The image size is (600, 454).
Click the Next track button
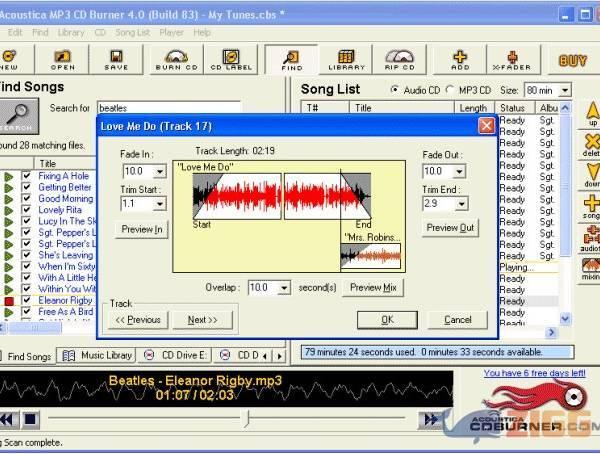tap(202, 320)
